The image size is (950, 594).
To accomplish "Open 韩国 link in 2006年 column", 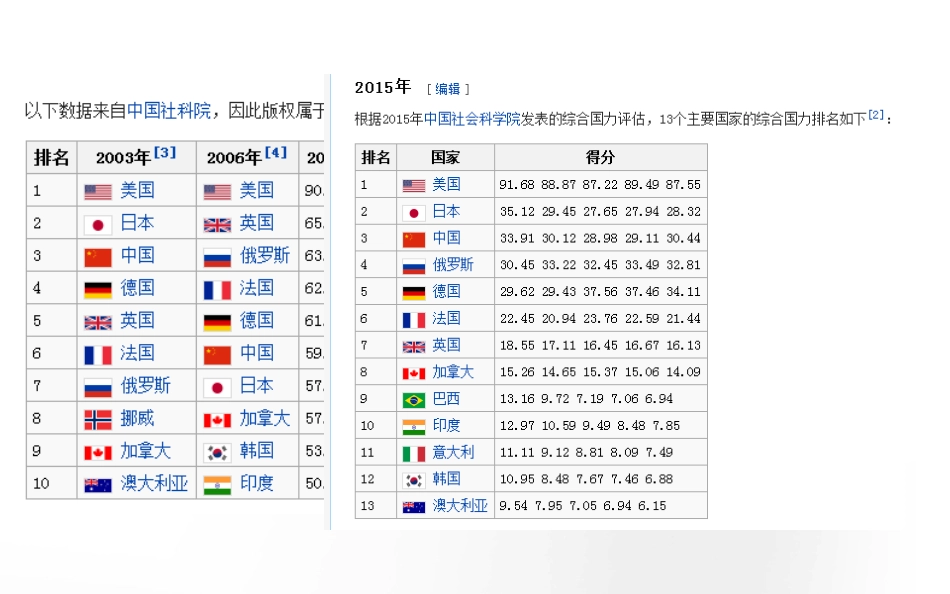I will (257, 450).
